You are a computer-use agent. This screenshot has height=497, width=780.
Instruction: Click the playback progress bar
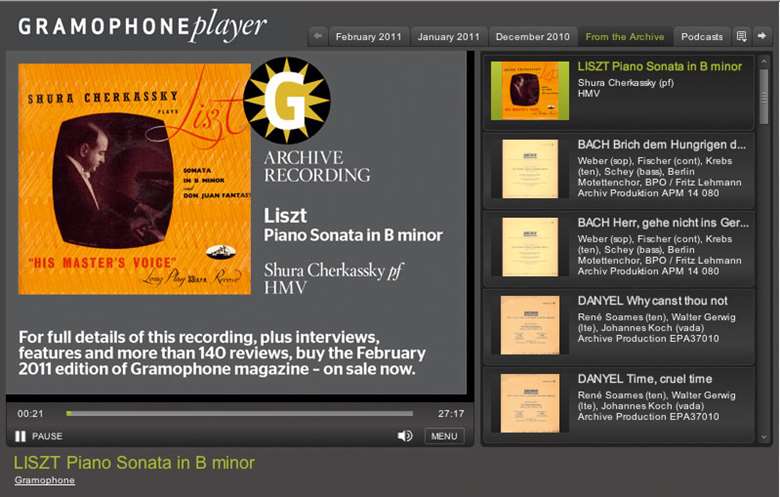click(240, 413)
